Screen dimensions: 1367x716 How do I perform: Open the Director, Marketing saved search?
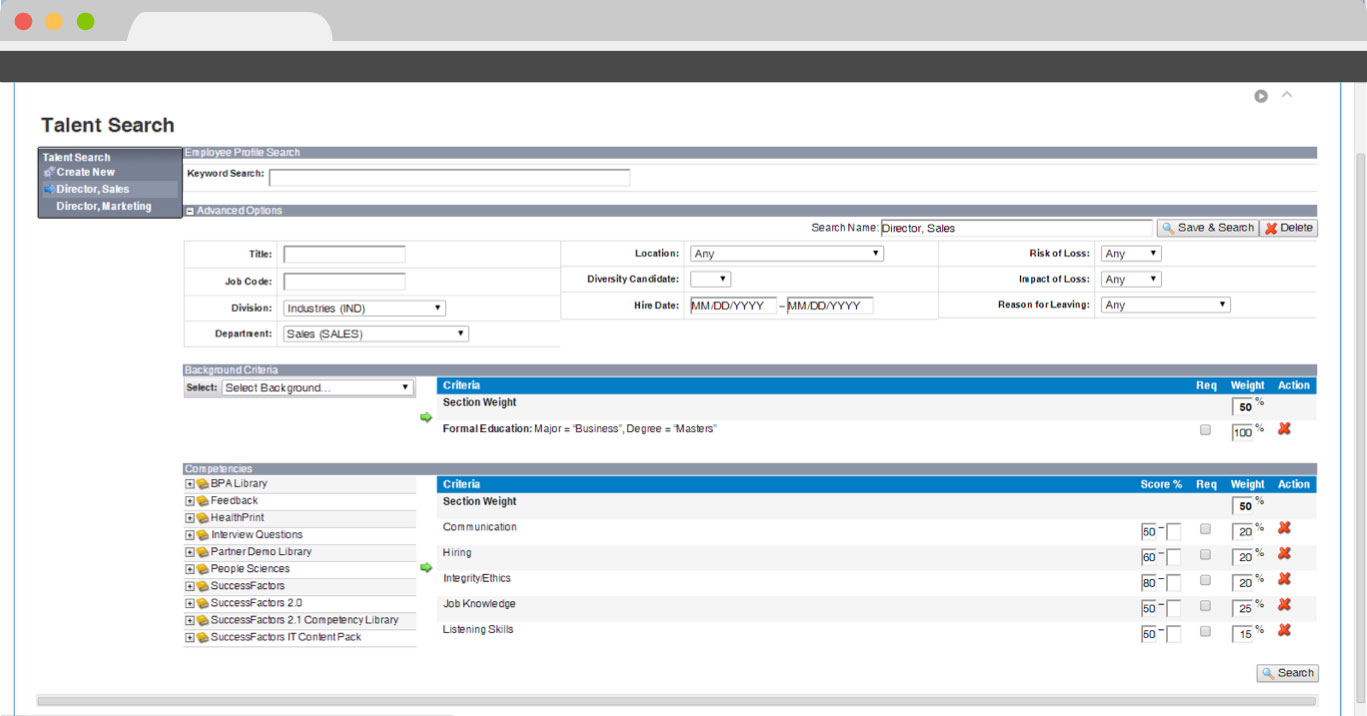tap(104, 206)
